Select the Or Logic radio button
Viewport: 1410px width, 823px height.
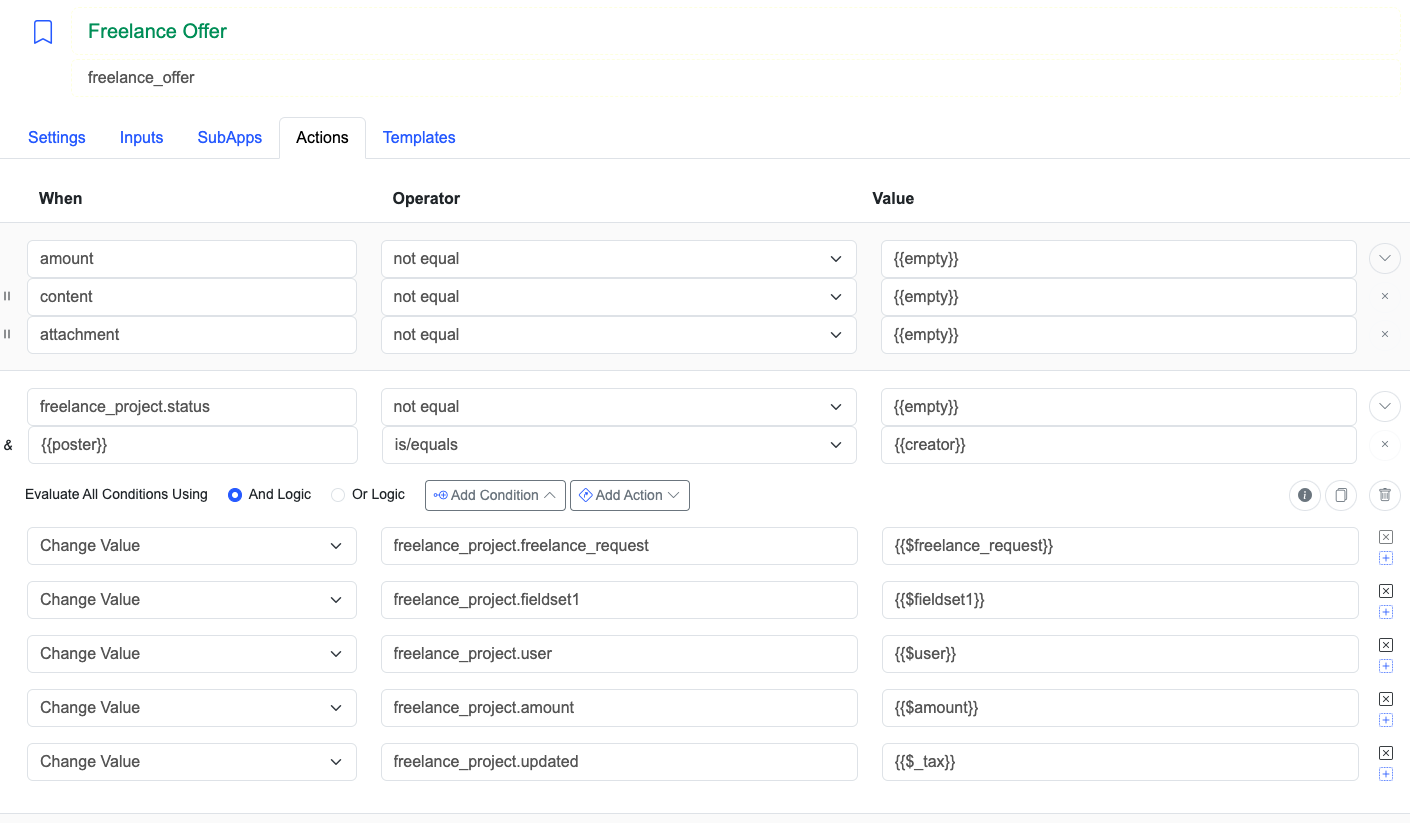coord(338,495)
